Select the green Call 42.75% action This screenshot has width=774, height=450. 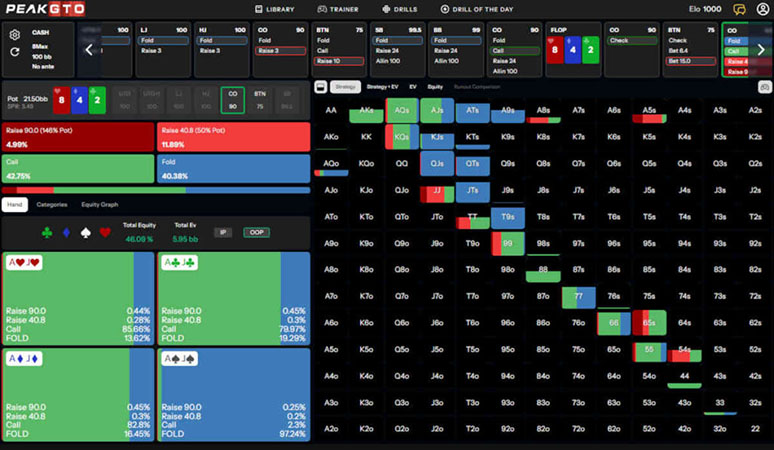78,169
